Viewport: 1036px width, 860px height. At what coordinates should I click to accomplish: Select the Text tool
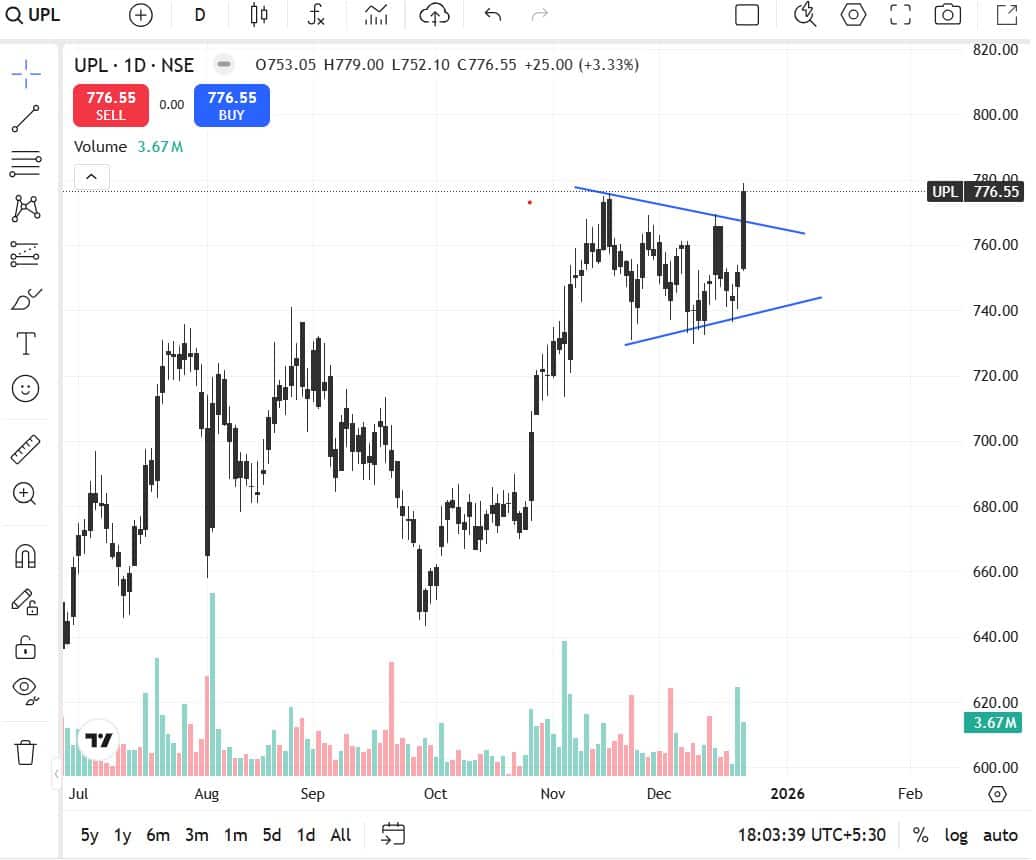click(26, 343)
